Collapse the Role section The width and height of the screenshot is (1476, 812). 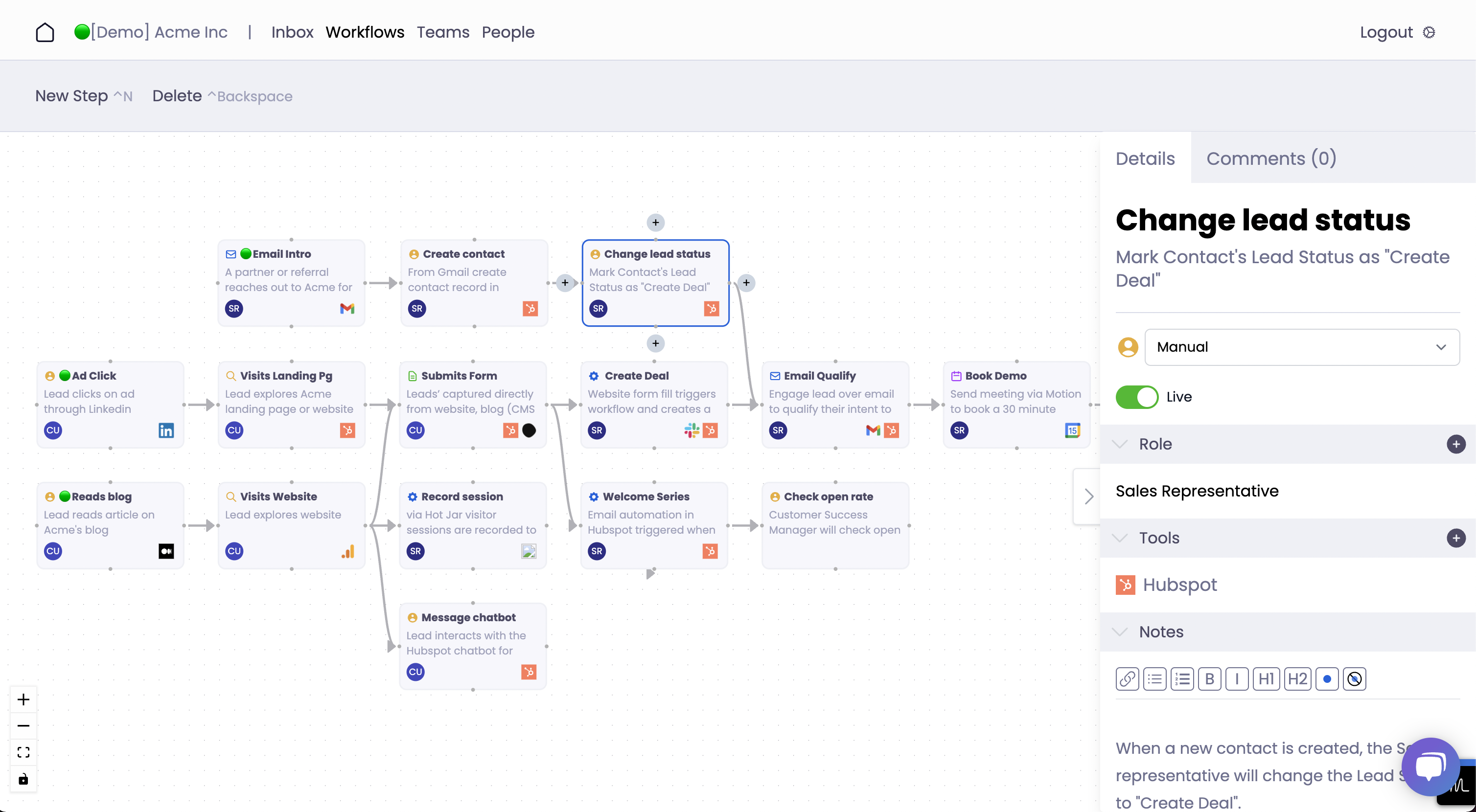pyautogui.click(x=1120, y=444)
